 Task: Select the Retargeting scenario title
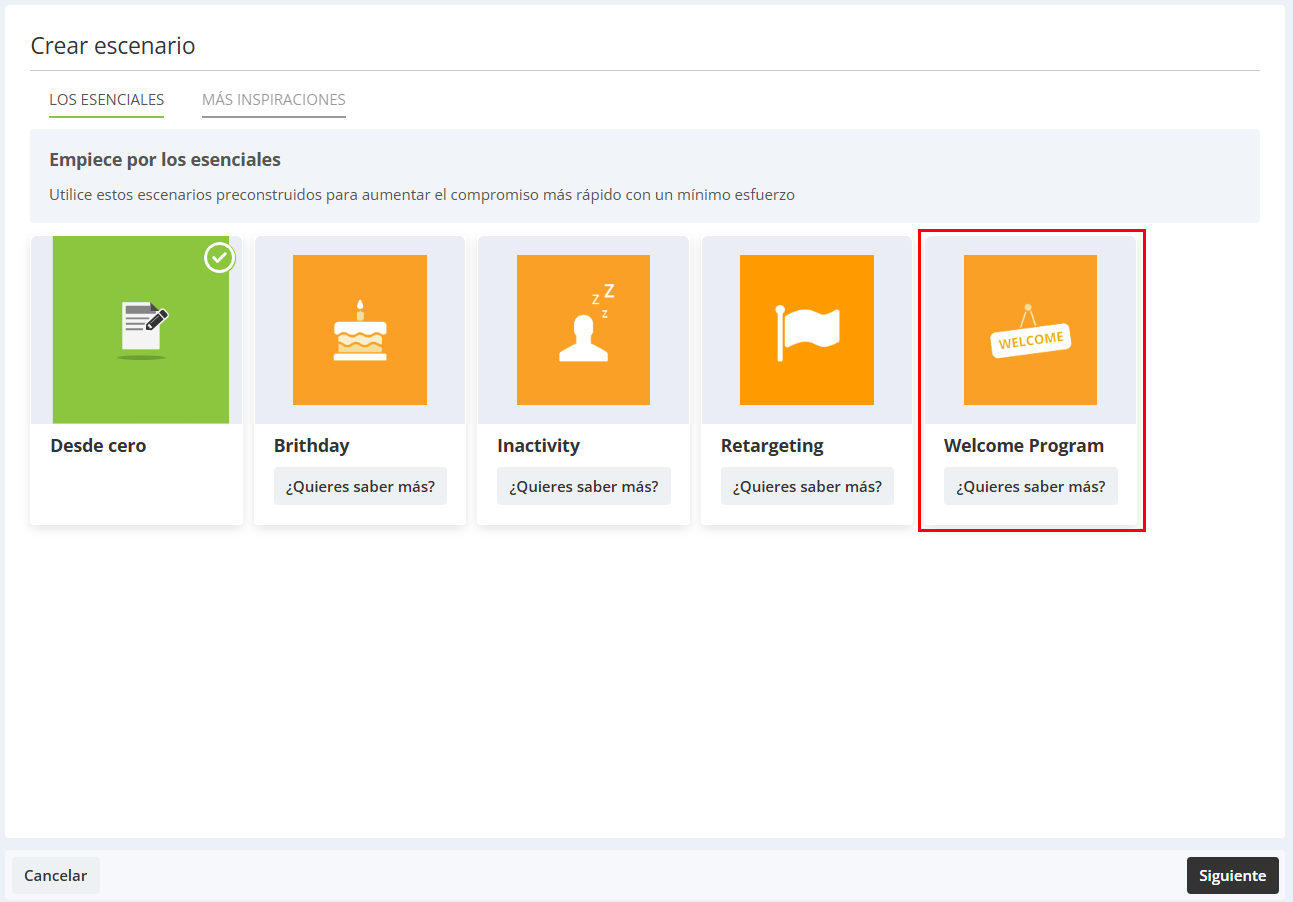772,446
